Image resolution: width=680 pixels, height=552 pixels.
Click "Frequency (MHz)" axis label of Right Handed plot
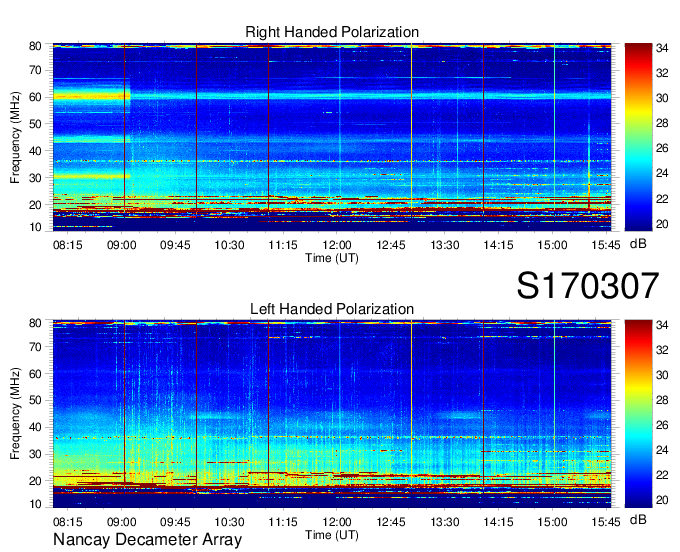pyautogui.click(x=15, y=137)
